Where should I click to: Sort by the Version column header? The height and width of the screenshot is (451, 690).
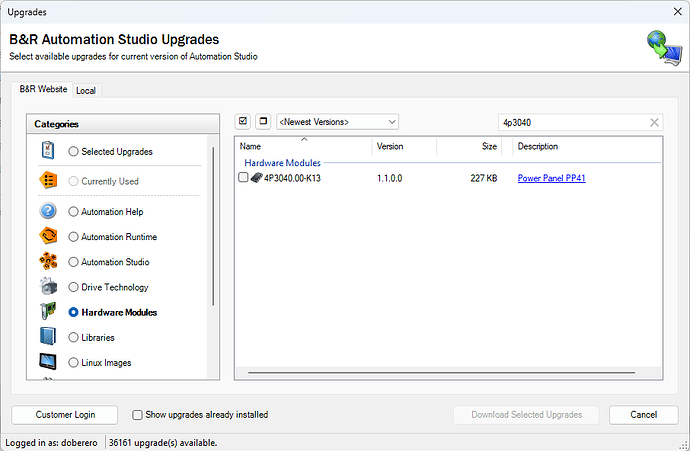tap(404, 147)
